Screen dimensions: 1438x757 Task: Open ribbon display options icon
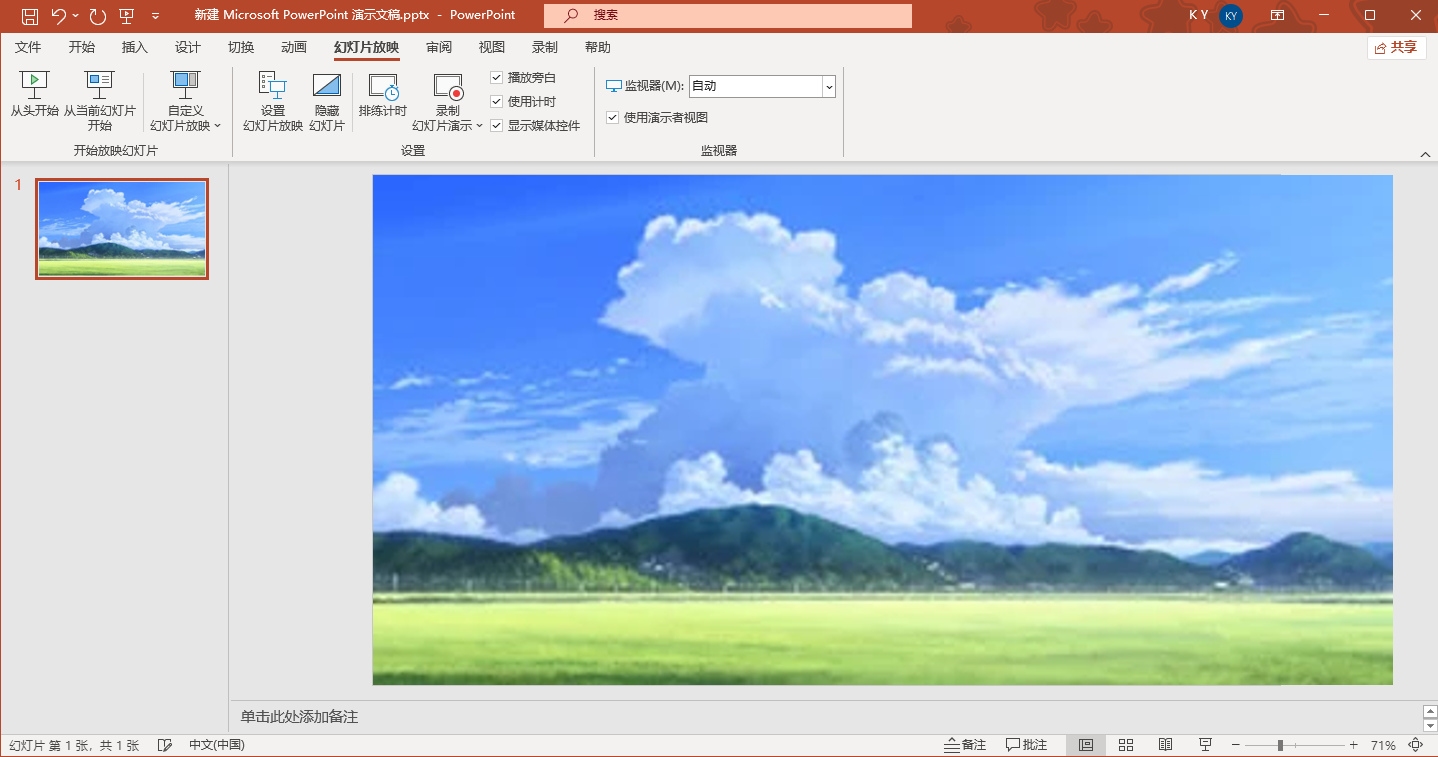point(1277,16)
